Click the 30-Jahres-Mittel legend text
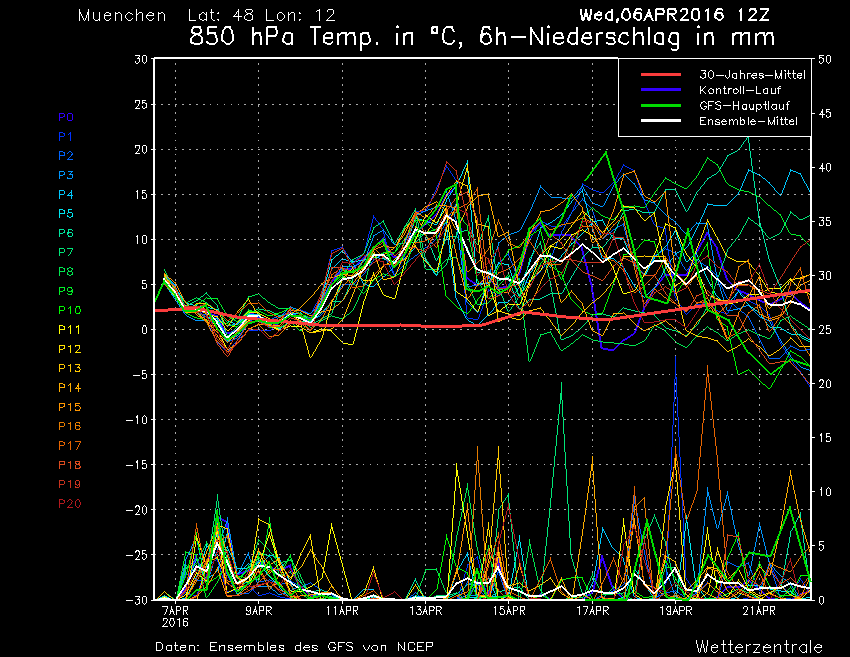 tap(752, 75)
